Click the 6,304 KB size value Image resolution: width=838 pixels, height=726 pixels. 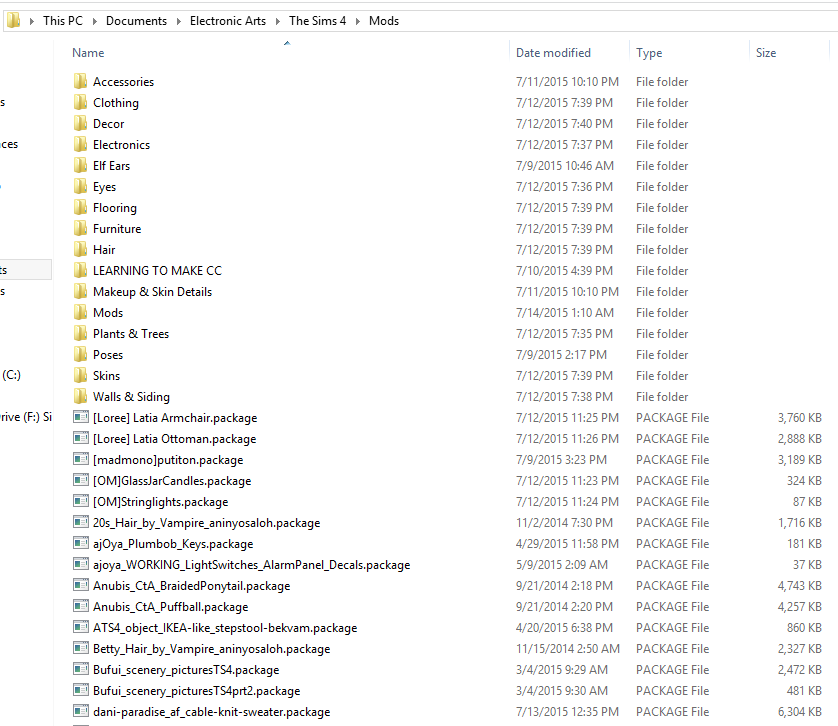800,712
